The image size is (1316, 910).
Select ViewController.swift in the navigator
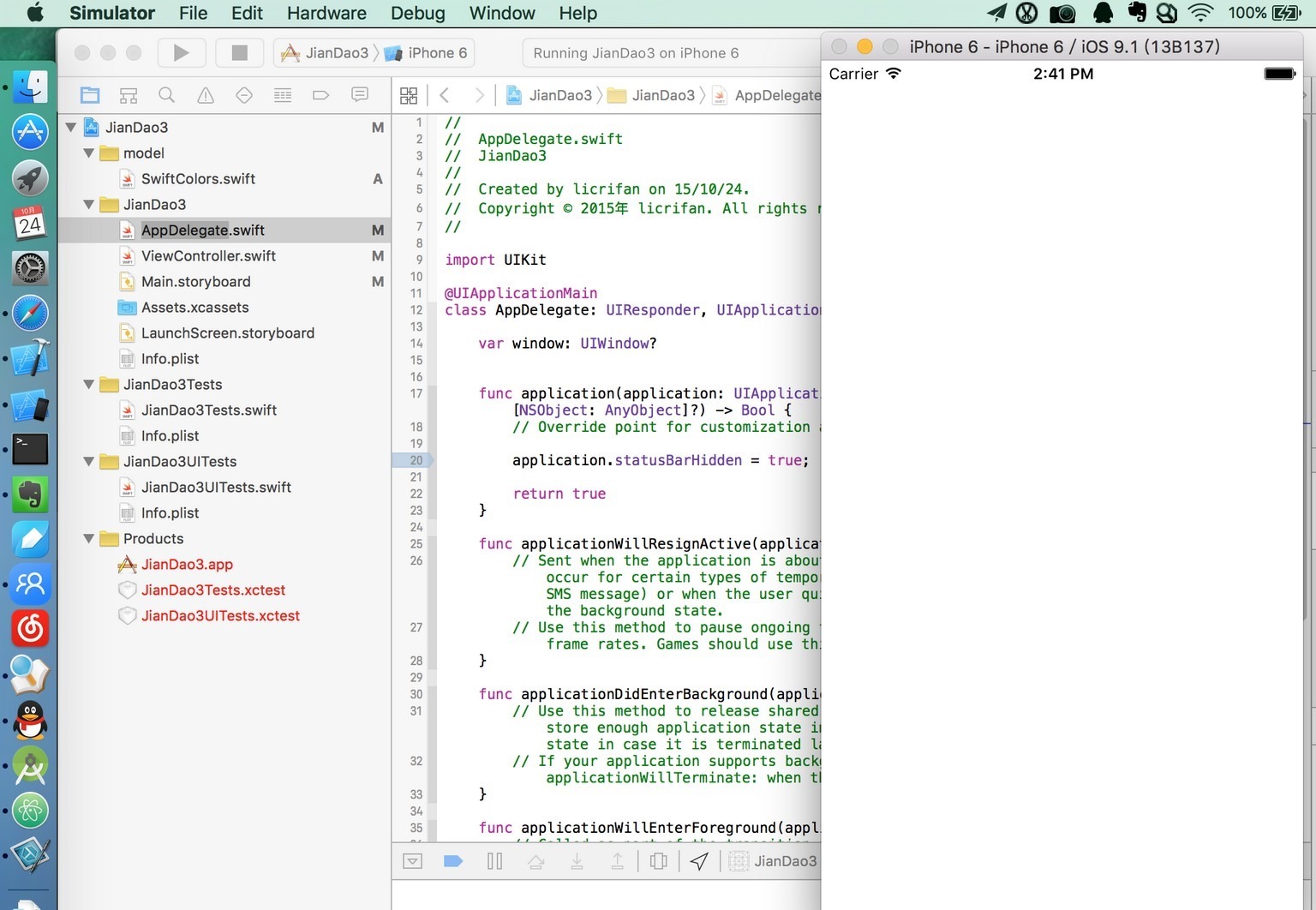point(208,256)
